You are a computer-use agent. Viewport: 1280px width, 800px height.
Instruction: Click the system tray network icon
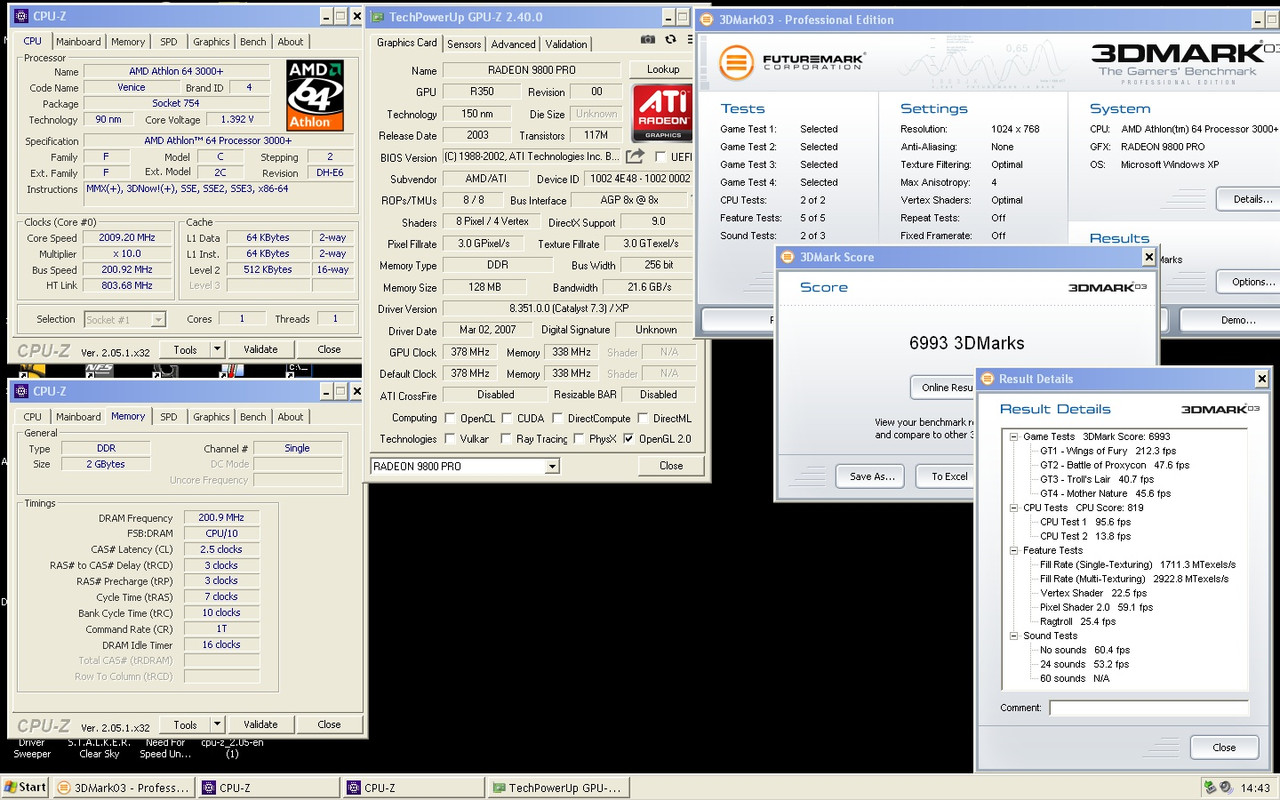(1210, 787)
